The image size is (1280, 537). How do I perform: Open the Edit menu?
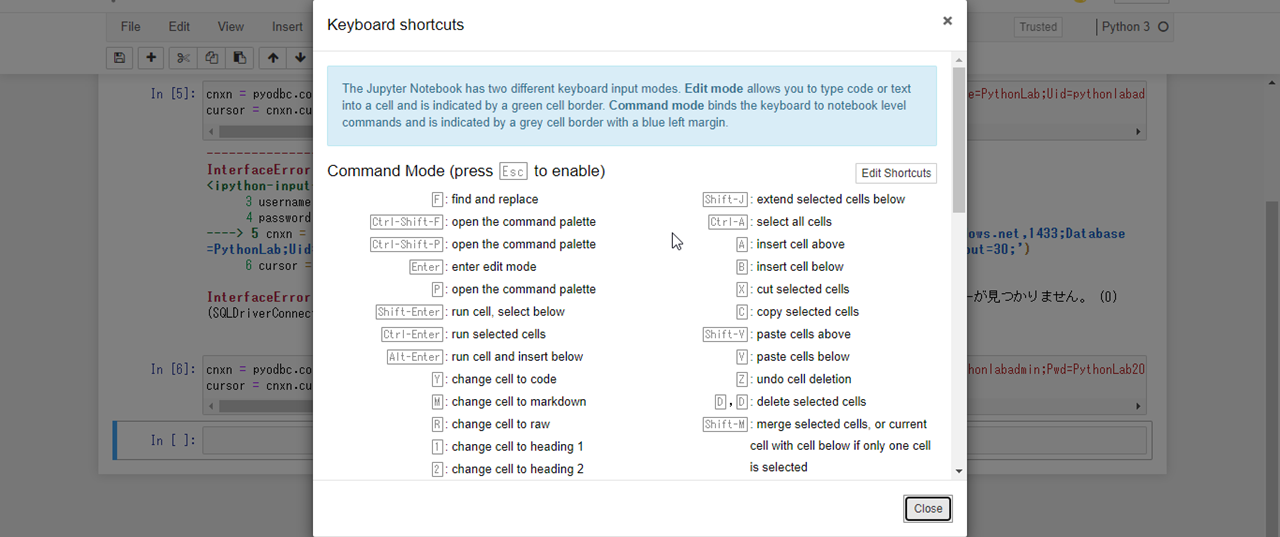click(179, 27)
